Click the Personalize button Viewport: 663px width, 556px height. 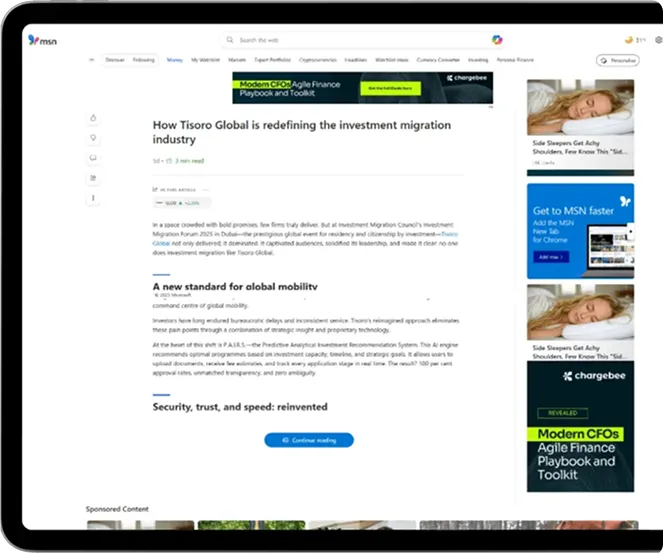pyautogui.click(x=618, y=60)
